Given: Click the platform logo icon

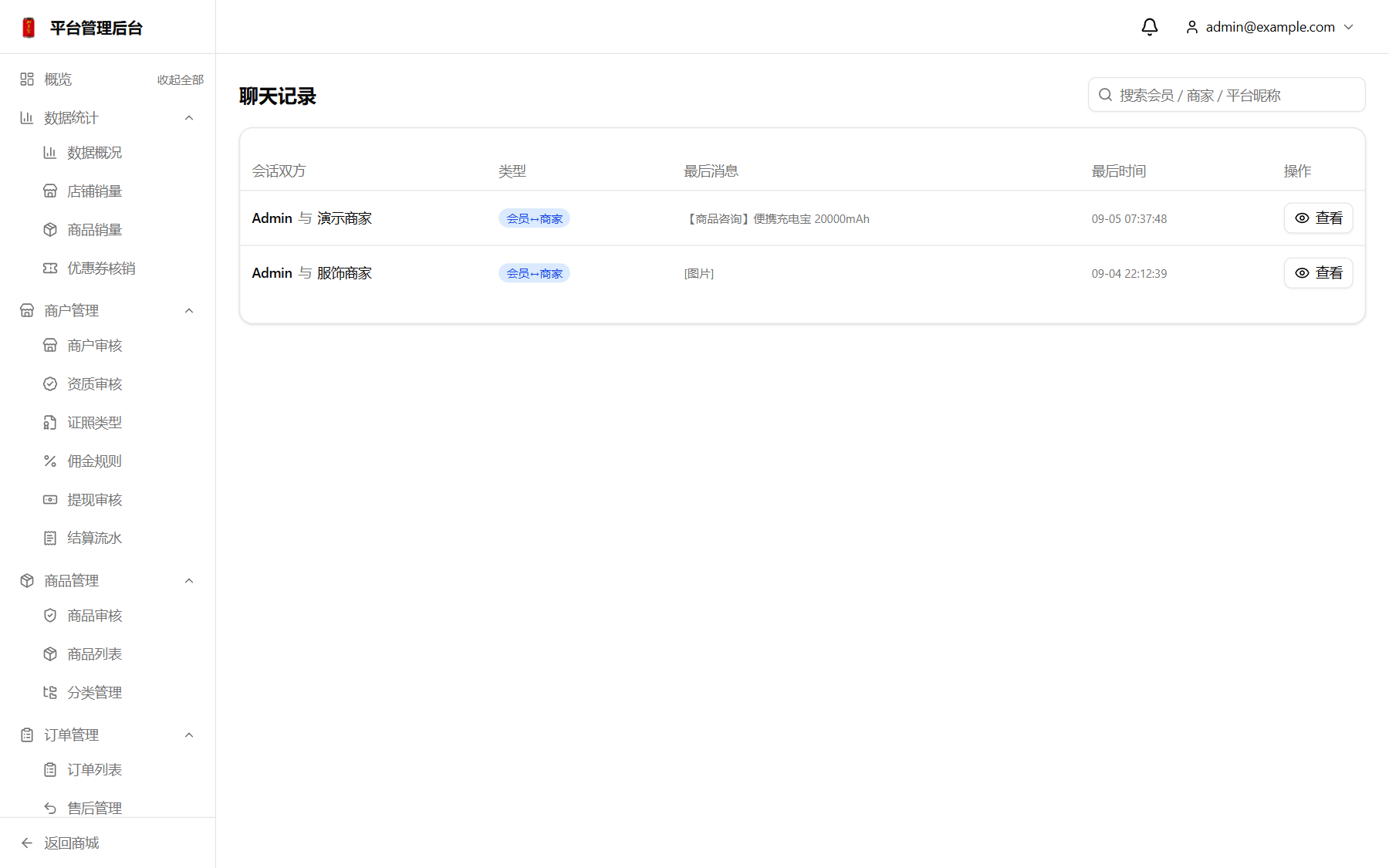Looking at the screenshot, I should pos(29,28).
